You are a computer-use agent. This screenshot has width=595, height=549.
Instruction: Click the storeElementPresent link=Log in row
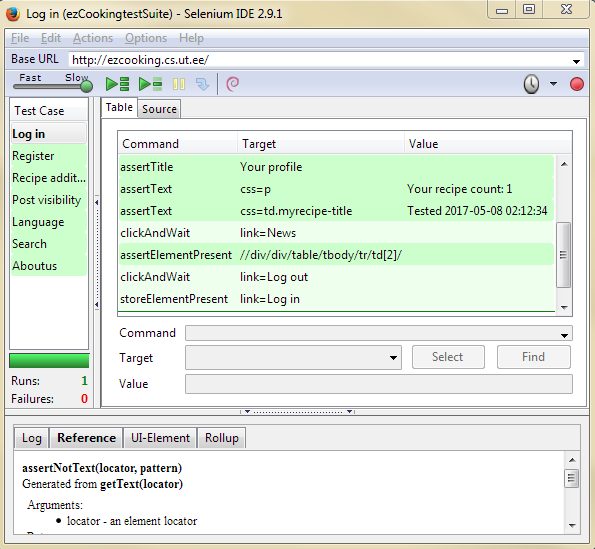[336, 299]
